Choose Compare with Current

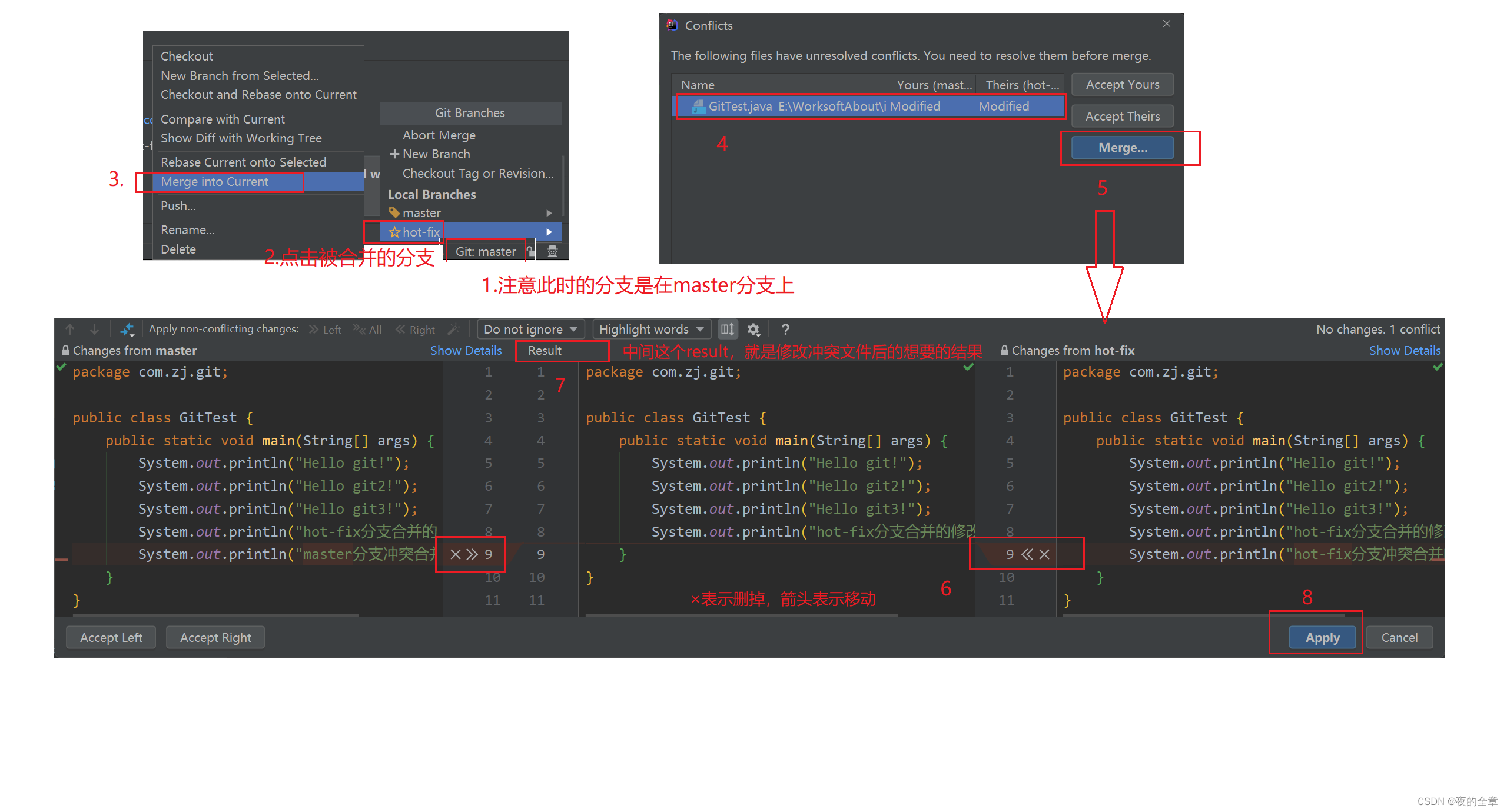(x=258, y=119)
